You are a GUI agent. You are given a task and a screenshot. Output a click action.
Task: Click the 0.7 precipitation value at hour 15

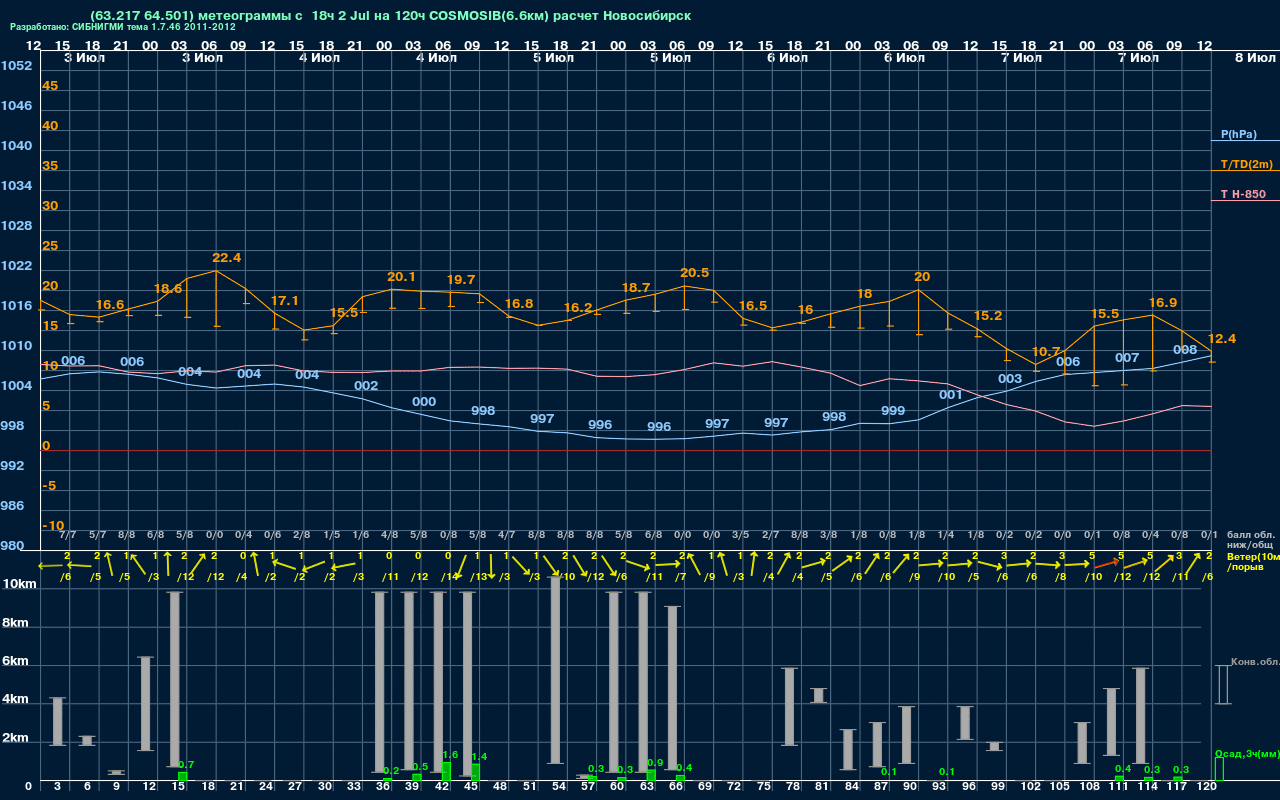point(186,765)
